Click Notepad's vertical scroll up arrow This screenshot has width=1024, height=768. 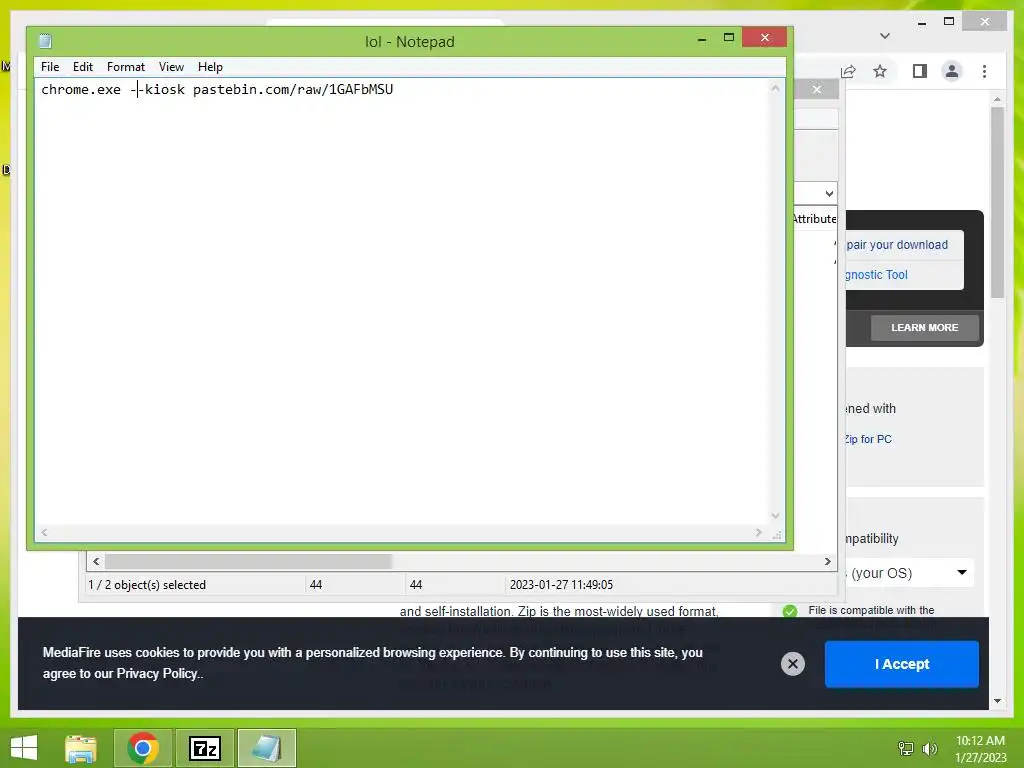775,88
